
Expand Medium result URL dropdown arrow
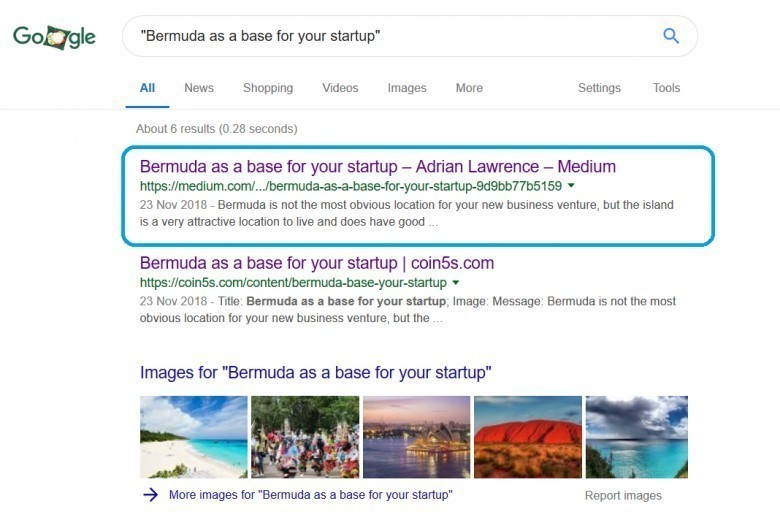click(571, 186)
